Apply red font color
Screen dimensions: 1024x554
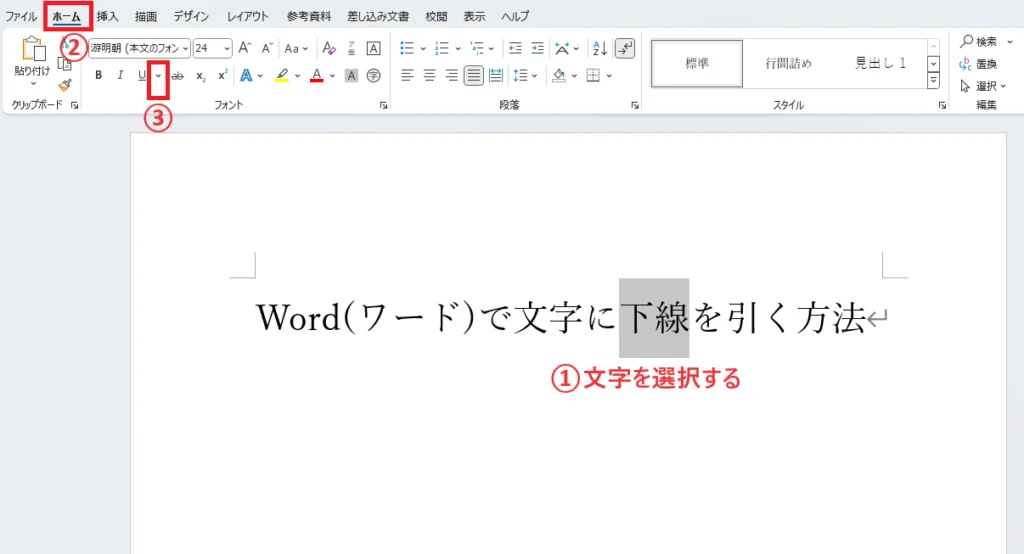click(x=317, y=76)
